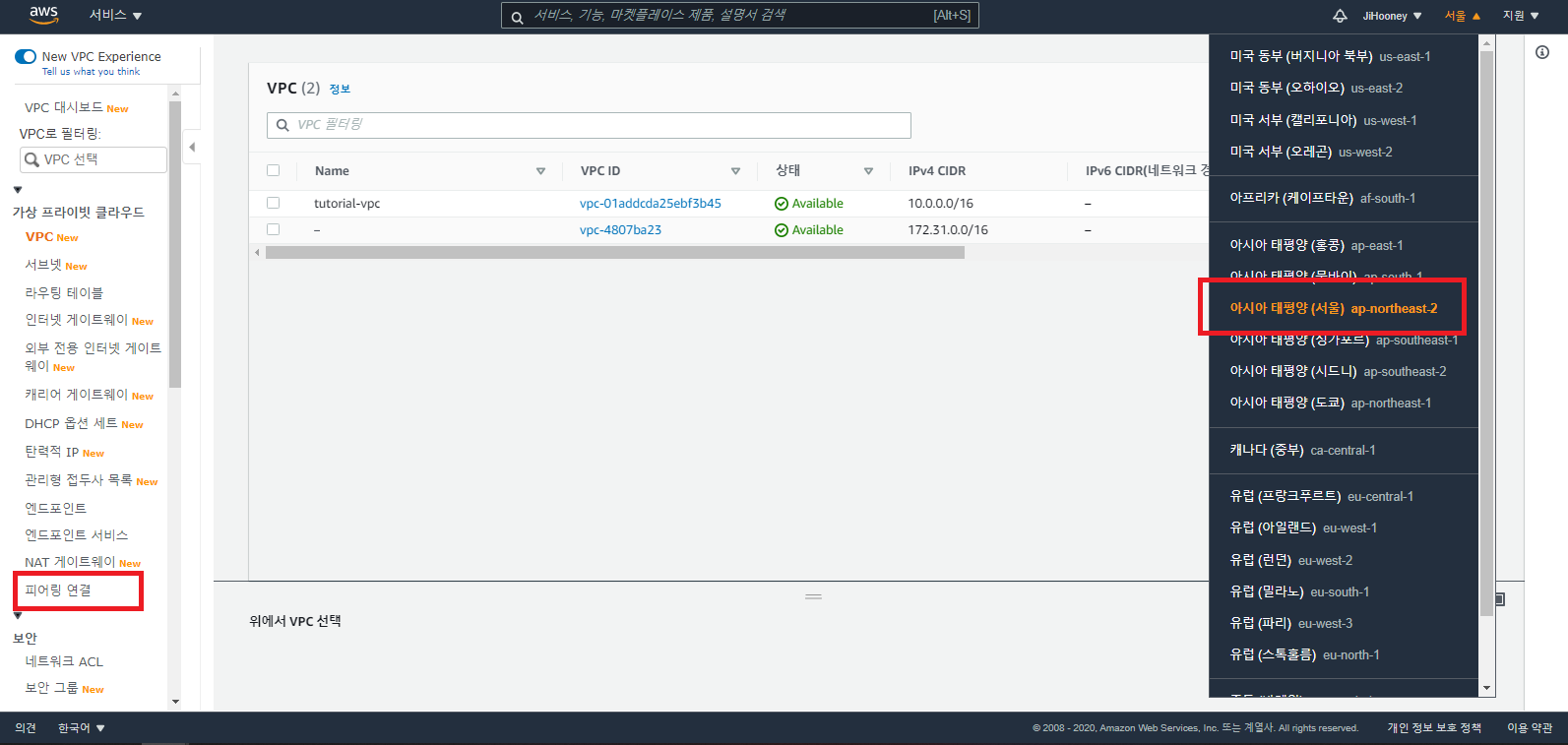Open 네트워크 ACL in sidebar

[64, 661]
